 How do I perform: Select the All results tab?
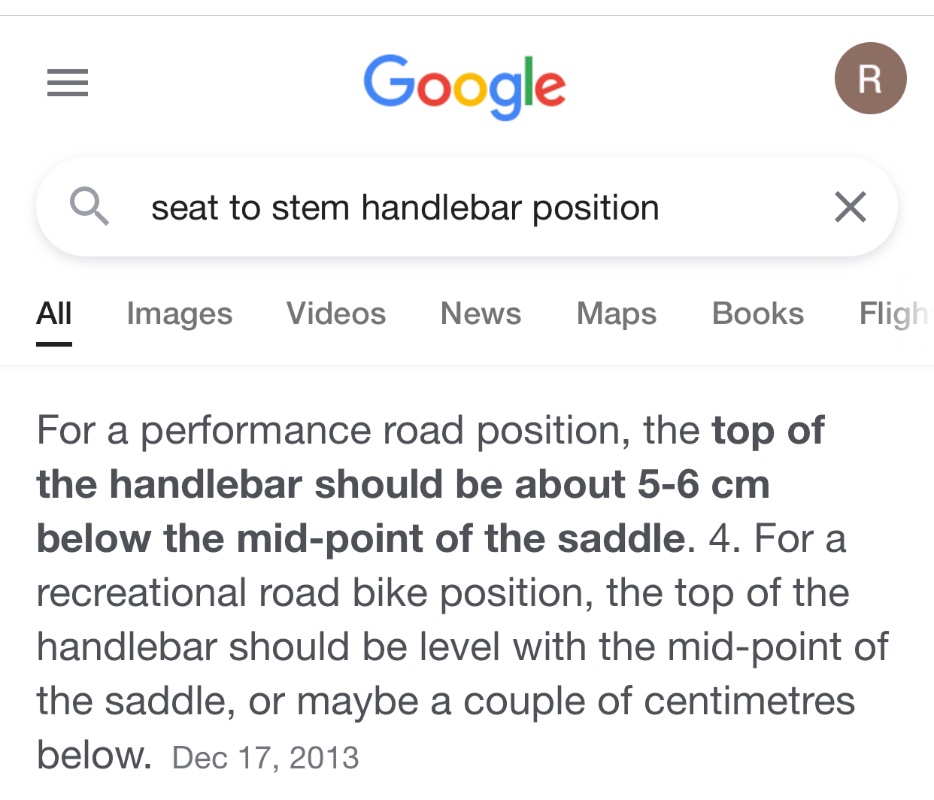coord(54,314)
